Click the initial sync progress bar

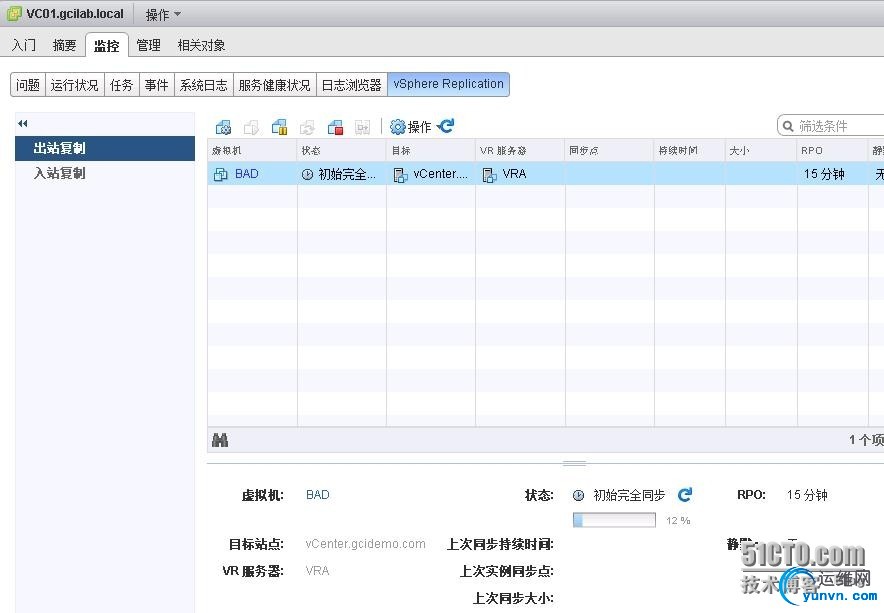click(615, 520)
